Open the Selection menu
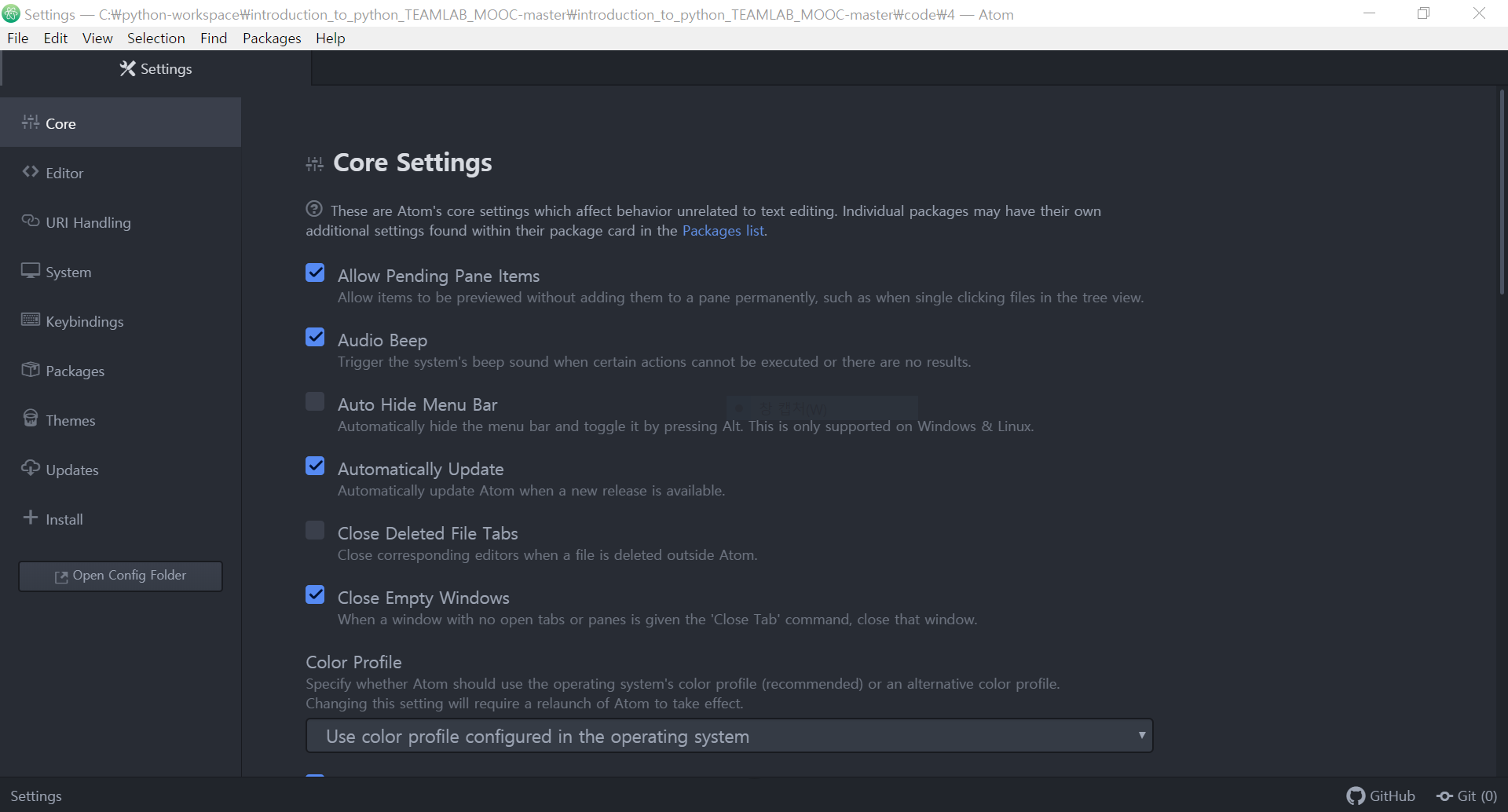The width and height of the screenshot is (1508, 812). point(156,38)
